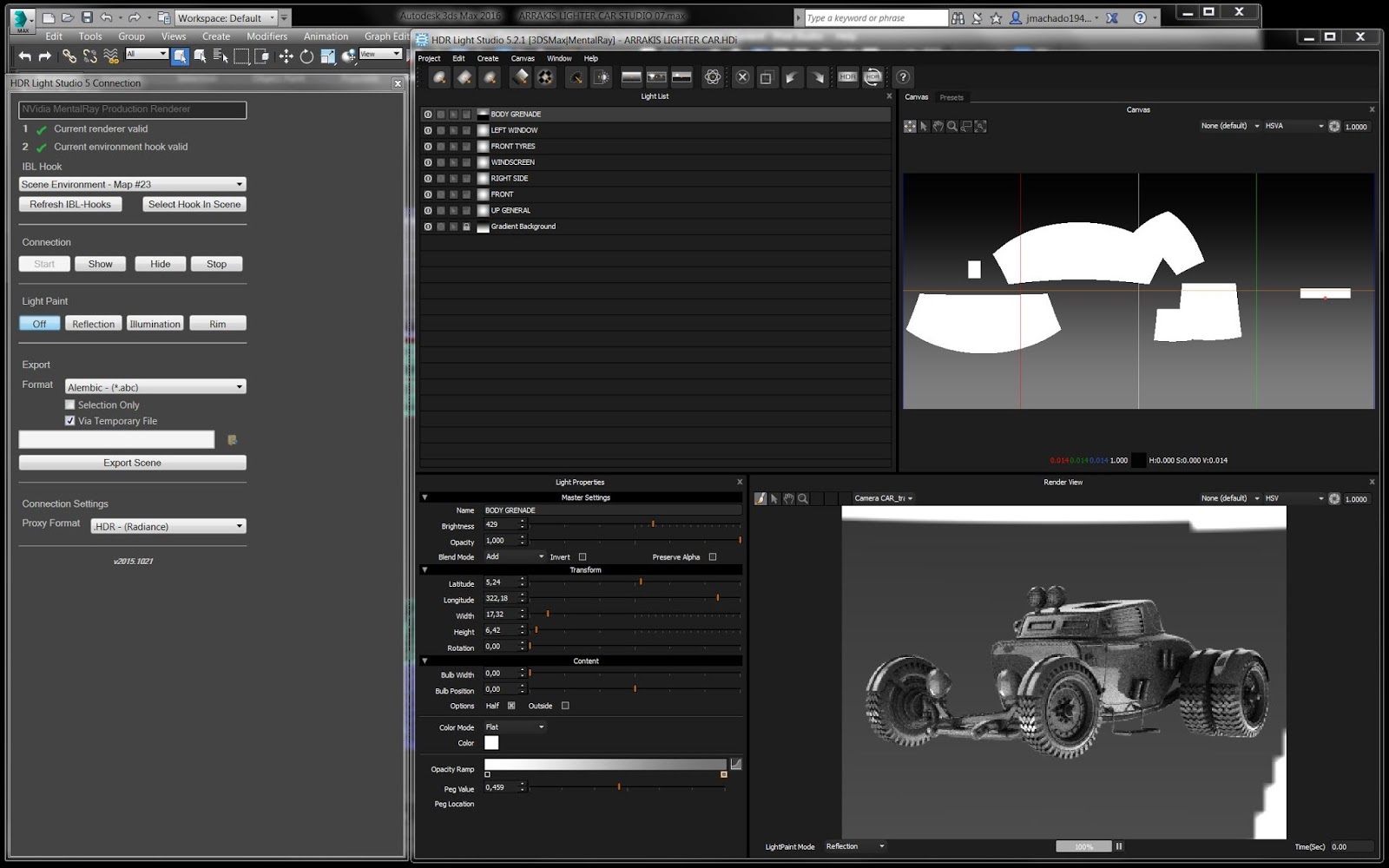Open Workspace Default dropdown in 3ds Max
This screenshot has width=1389, height=868.
click(x=227, y=17)
